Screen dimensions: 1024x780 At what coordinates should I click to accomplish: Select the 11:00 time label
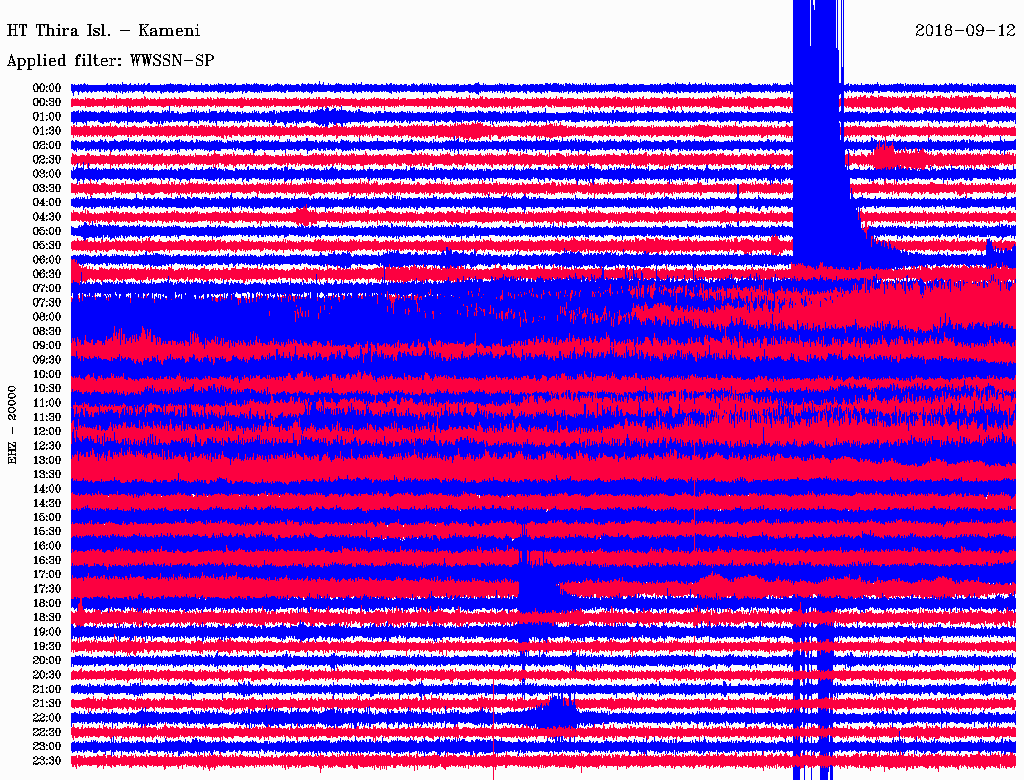tap(47, 403)
